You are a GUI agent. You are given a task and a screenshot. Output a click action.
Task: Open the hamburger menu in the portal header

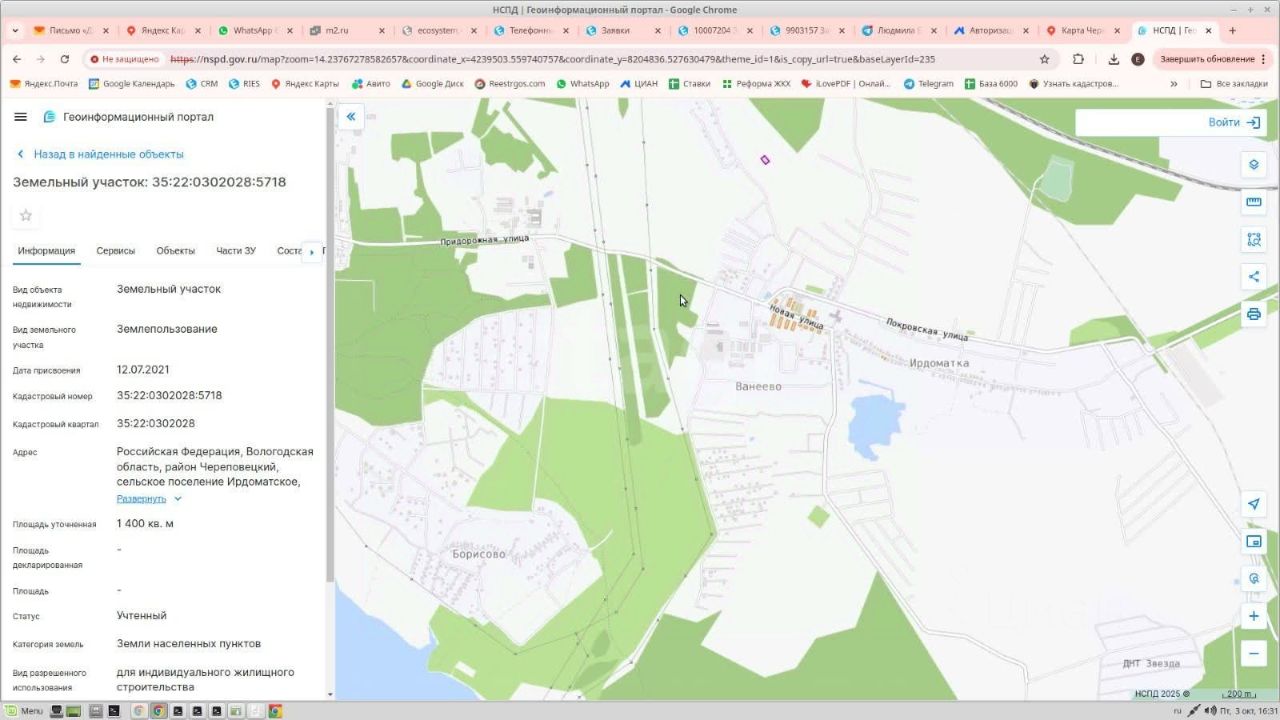click(20, 117)
